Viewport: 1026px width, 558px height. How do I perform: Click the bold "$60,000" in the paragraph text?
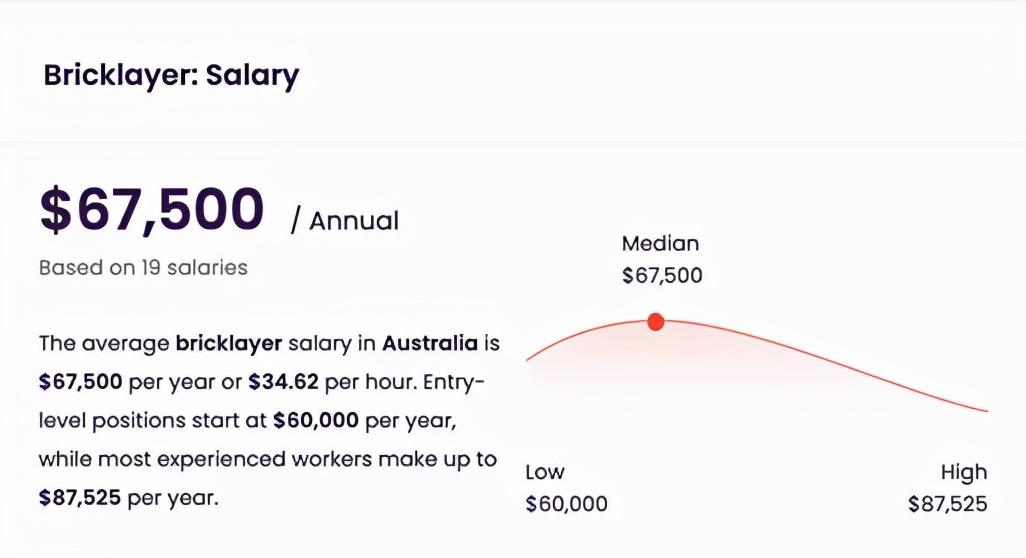pyautogui.click(x=315, y=421)
